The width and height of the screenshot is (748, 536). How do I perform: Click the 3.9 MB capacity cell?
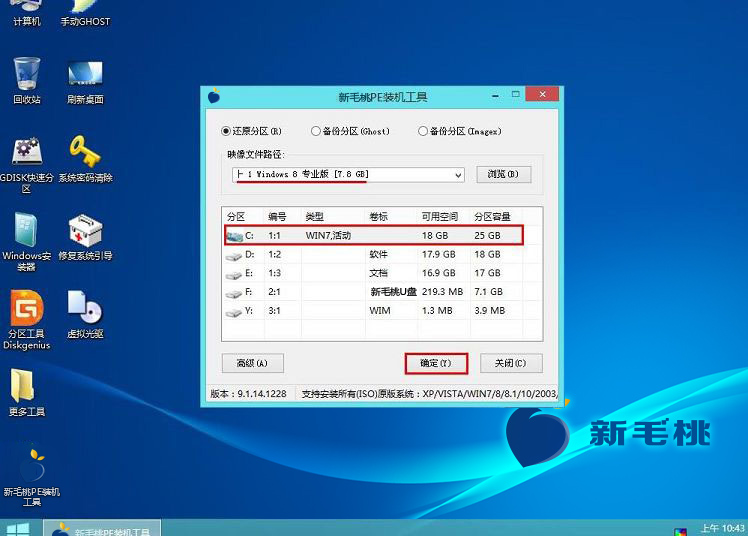pos(490,311)
